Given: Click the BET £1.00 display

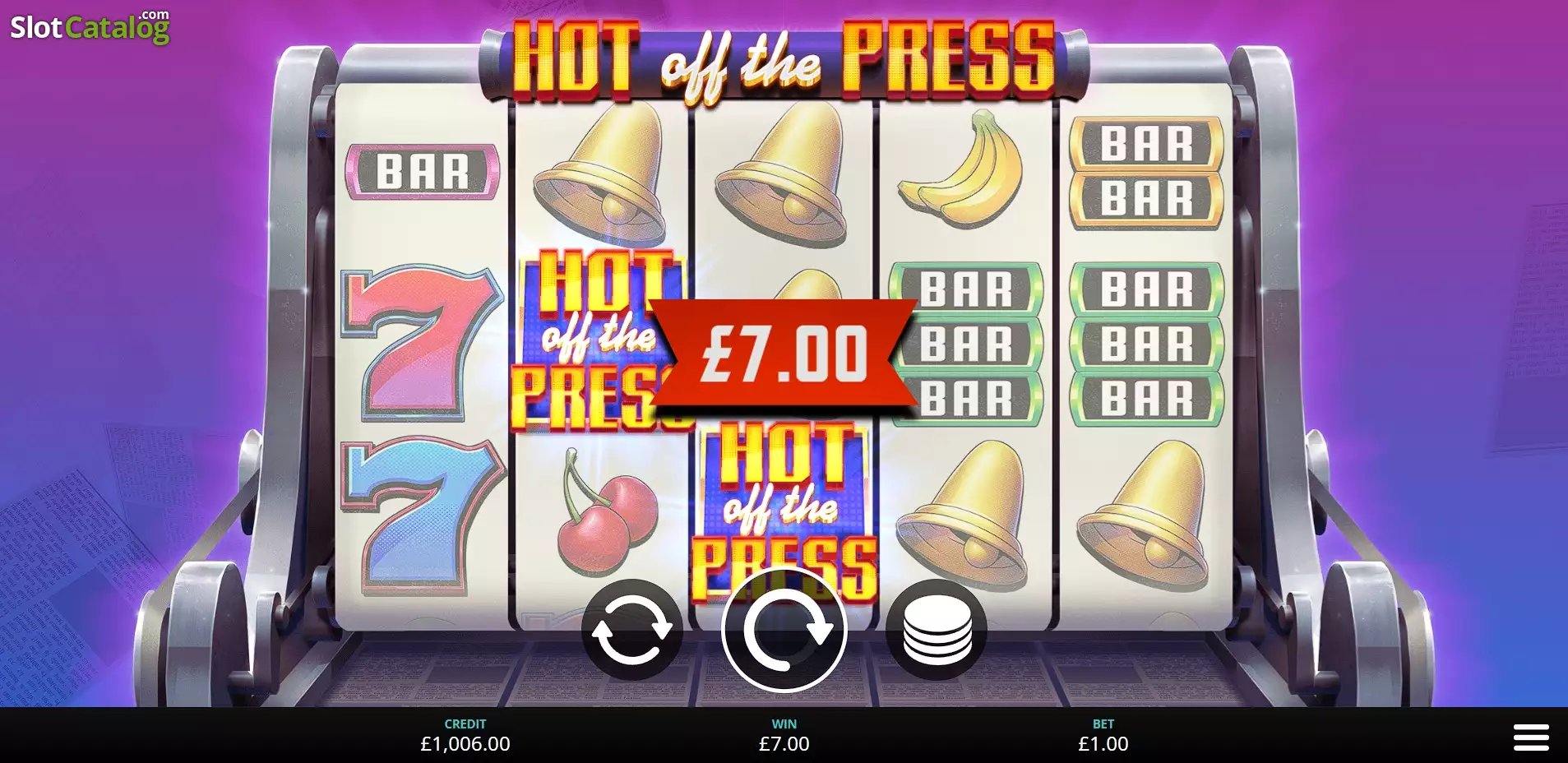Looking at the screenshot, I should pyautogui.click(x=1103, y=735).
